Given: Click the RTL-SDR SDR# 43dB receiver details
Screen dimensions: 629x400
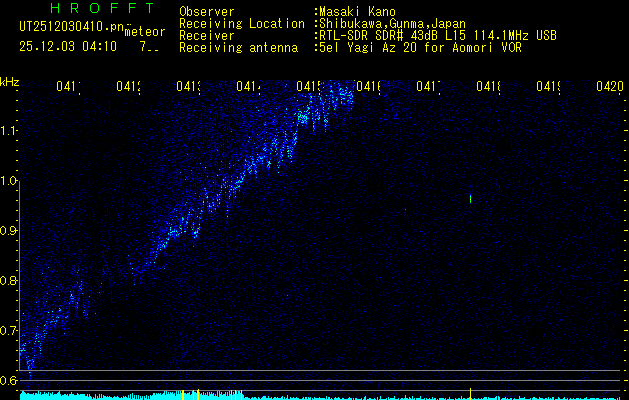Looking at the screenshot, I should [438, 36].
